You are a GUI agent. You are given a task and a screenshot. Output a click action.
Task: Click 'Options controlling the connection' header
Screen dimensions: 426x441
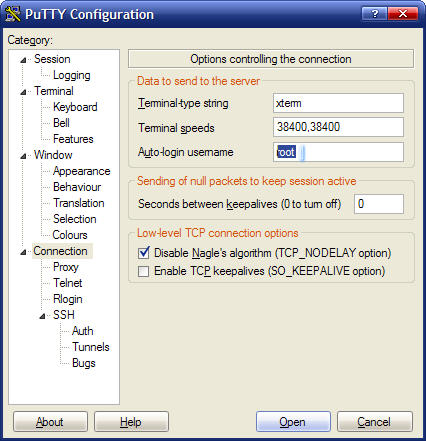tap(271, 59)
